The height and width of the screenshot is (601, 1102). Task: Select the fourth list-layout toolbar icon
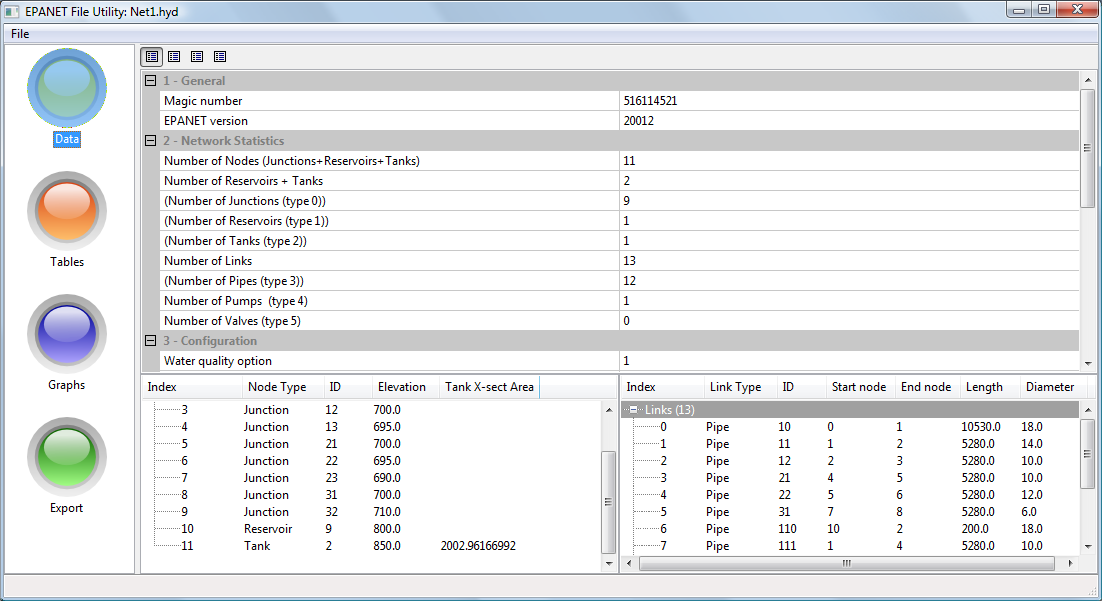[220, 56]
